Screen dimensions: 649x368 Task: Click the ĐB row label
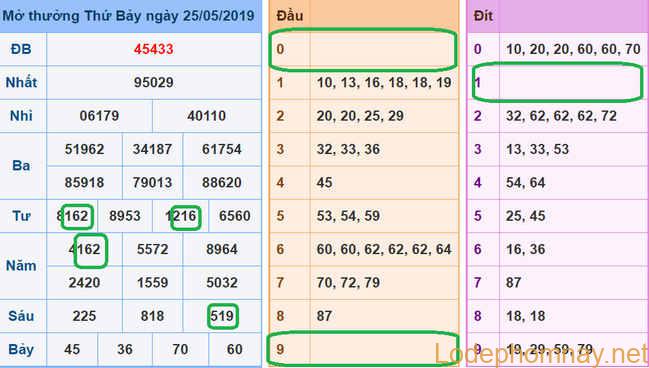pos(21,49)
